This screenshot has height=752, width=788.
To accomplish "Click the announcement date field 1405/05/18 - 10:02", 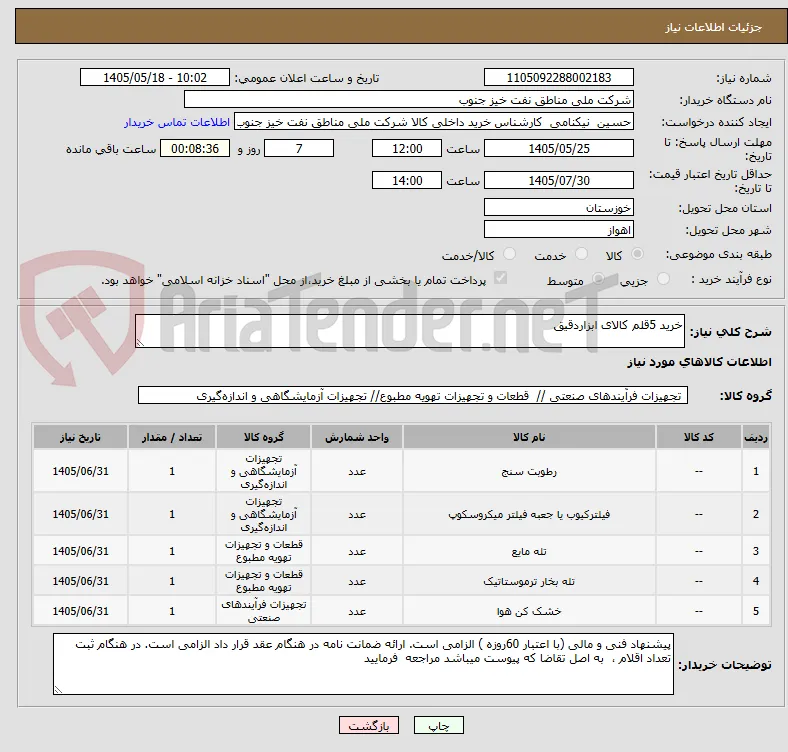I will (155, 77).
